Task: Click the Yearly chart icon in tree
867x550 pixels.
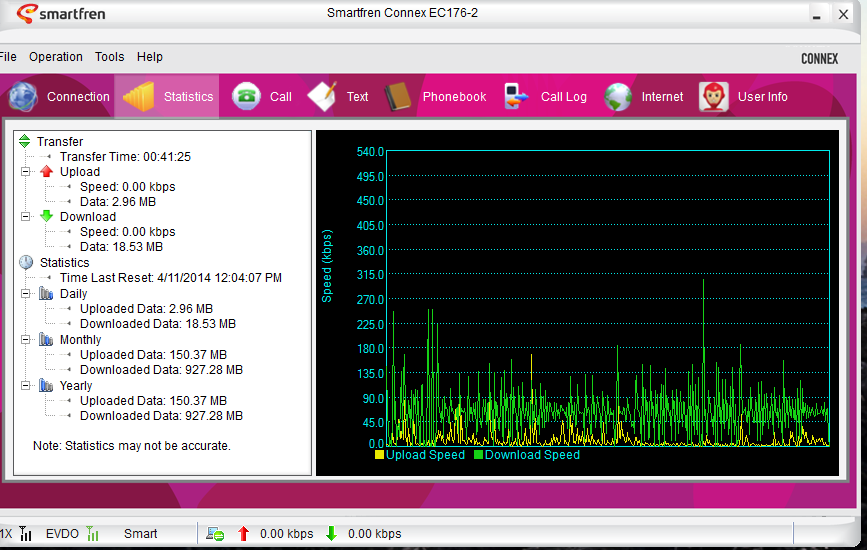Action: click(x=46, y=385)
